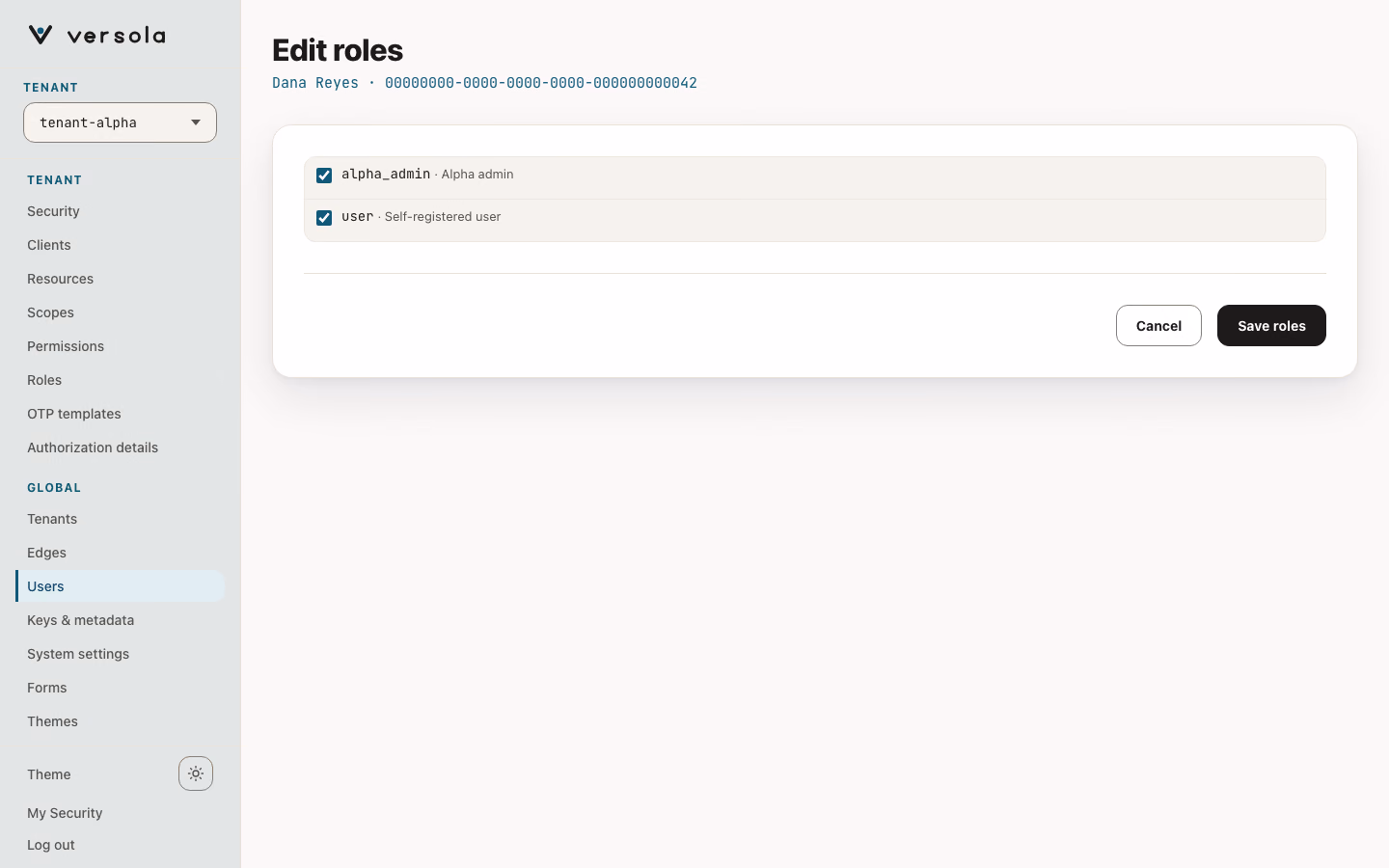The height and width of the screenshot is (868, 1389).
Task: Cancel editing roles
Action: click(1158, 326)
